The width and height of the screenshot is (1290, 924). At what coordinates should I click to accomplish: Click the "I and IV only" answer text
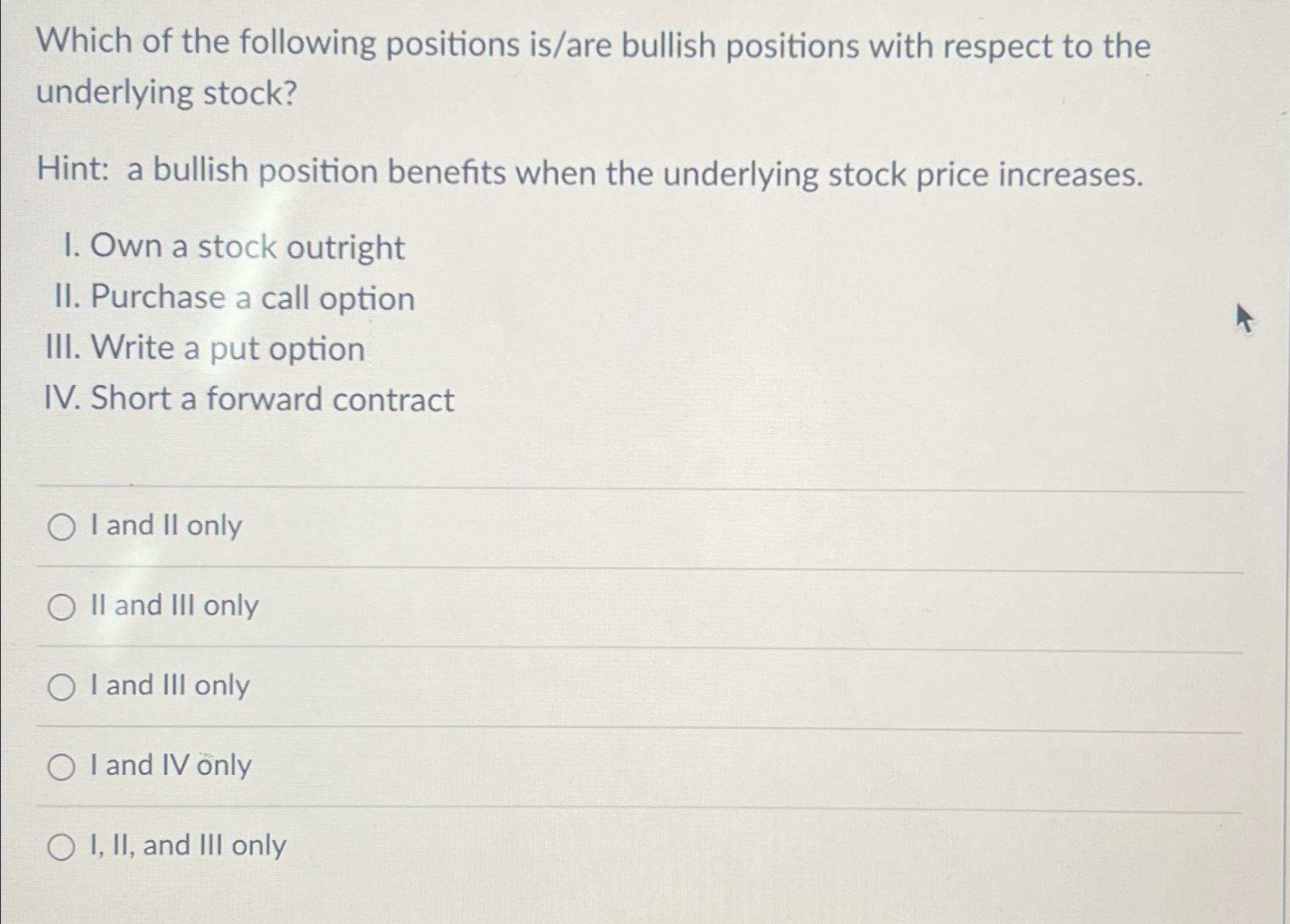[169, 767]
